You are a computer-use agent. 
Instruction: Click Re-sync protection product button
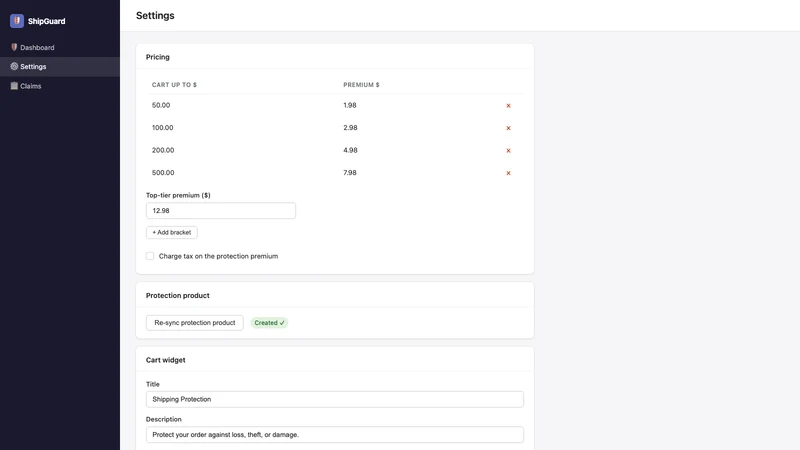(195, 322)
